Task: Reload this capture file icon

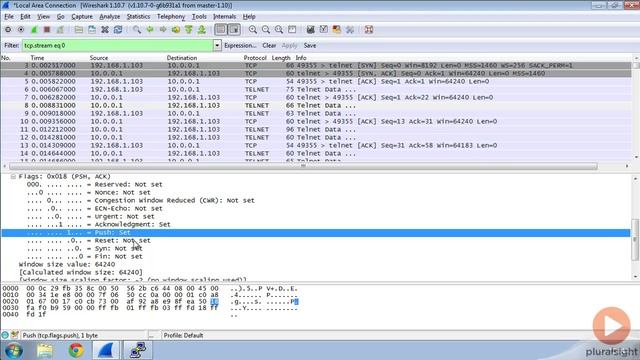Action: [x=118, y=29]
